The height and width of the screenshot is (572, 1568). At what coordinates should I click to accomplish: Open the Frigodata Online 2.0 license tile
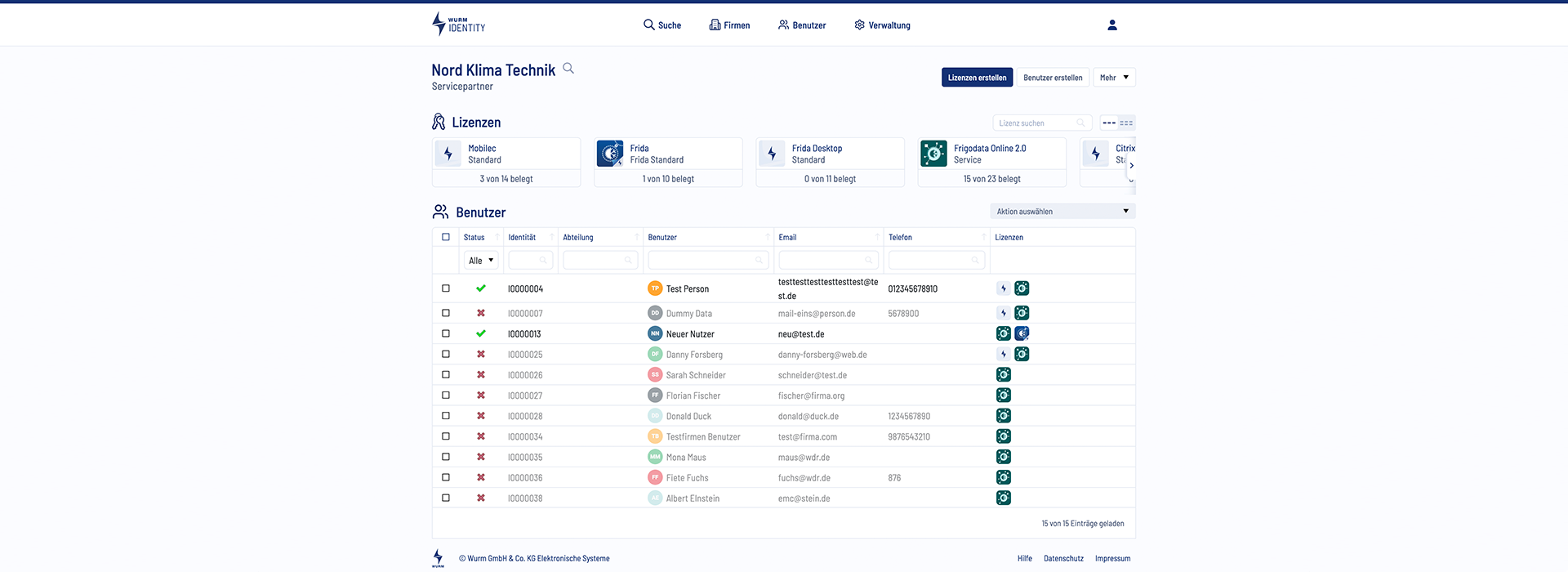click(991, 162)
